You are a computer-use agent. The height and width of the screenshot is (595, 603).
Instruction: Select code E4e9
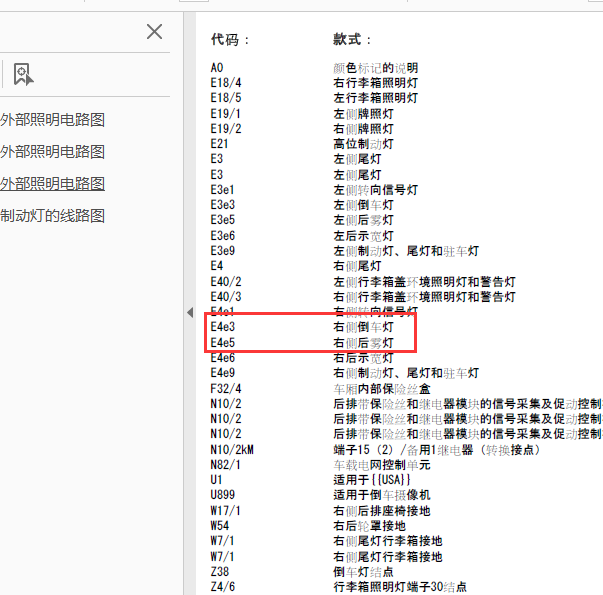(x=222, y=373)
